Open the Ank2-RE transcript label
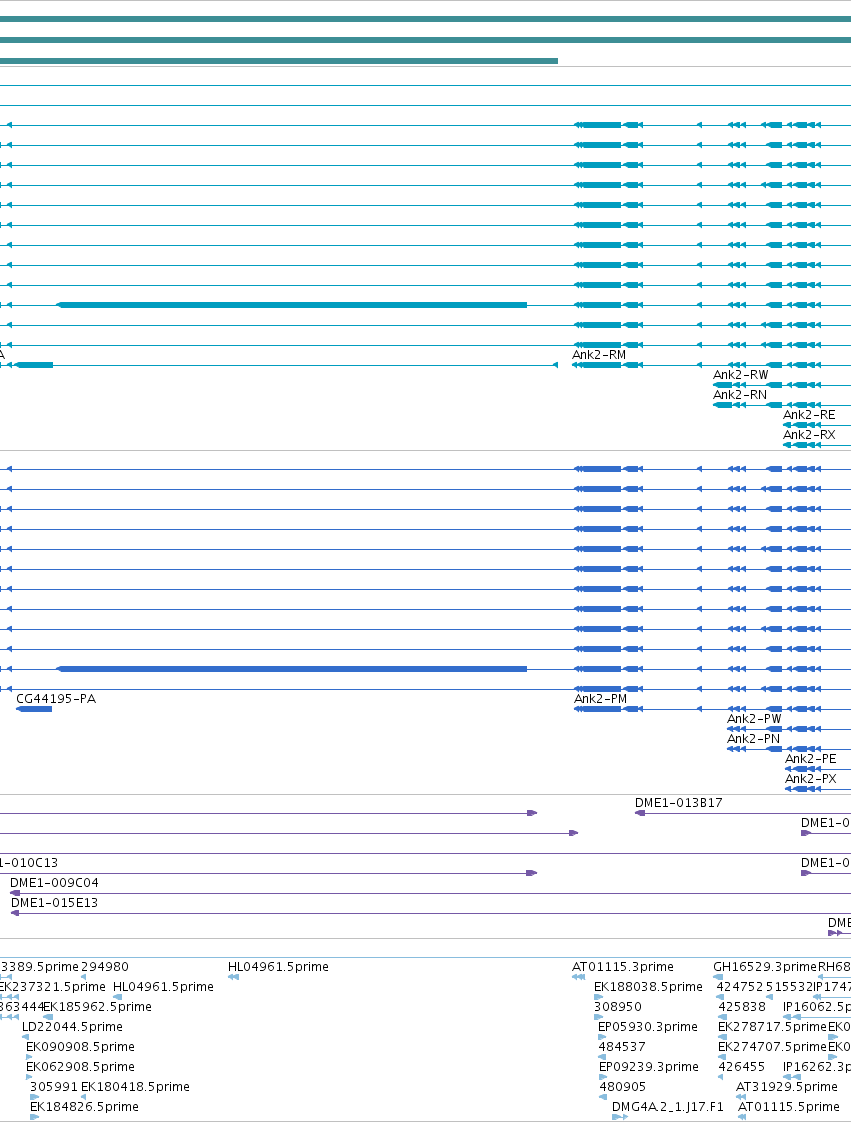The width and height of the screenshot is (851, 1122). point(809,415)
